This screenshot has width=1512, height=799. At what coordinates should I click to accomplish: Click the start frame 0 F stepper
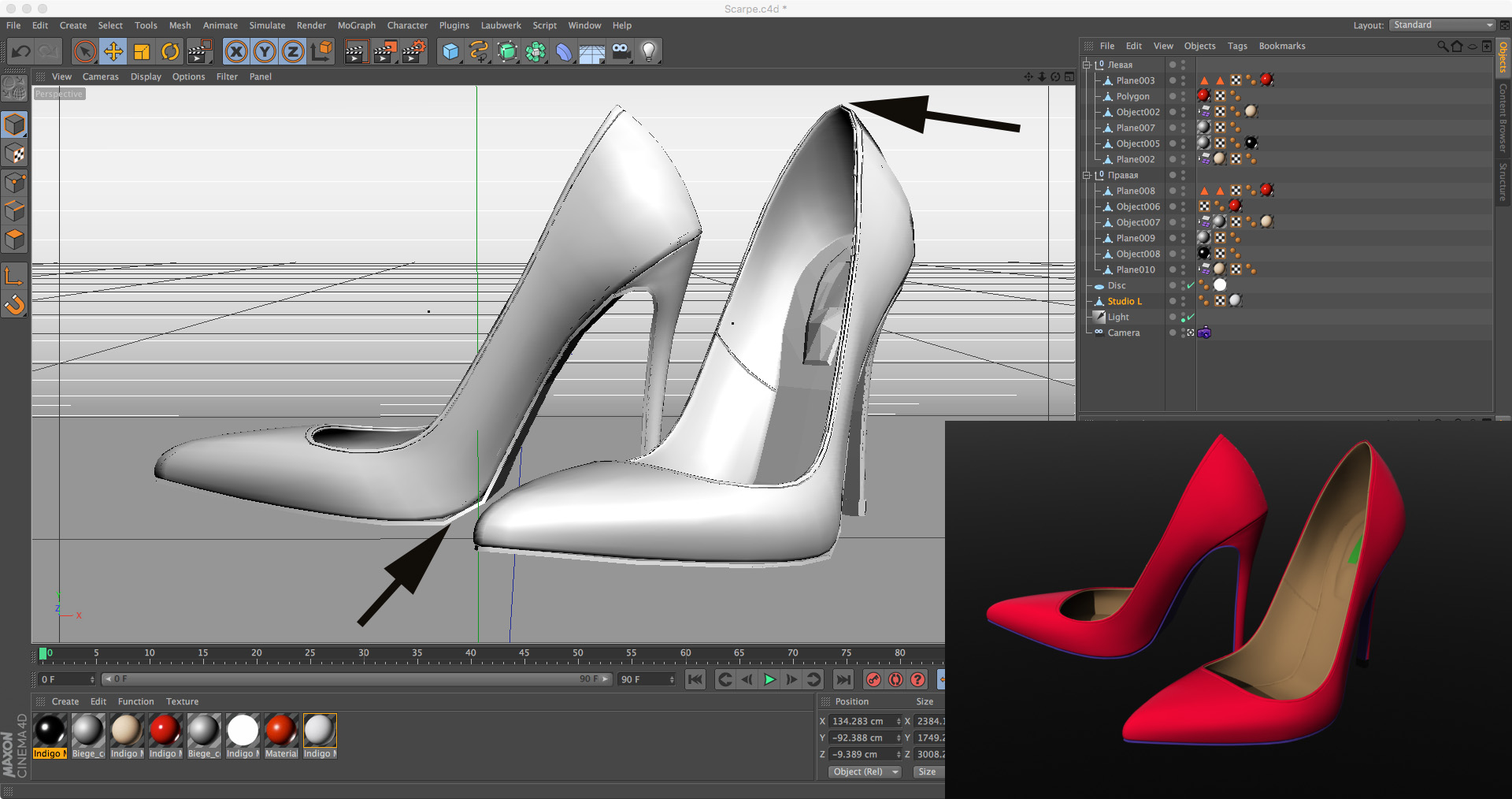pos(92,679)
